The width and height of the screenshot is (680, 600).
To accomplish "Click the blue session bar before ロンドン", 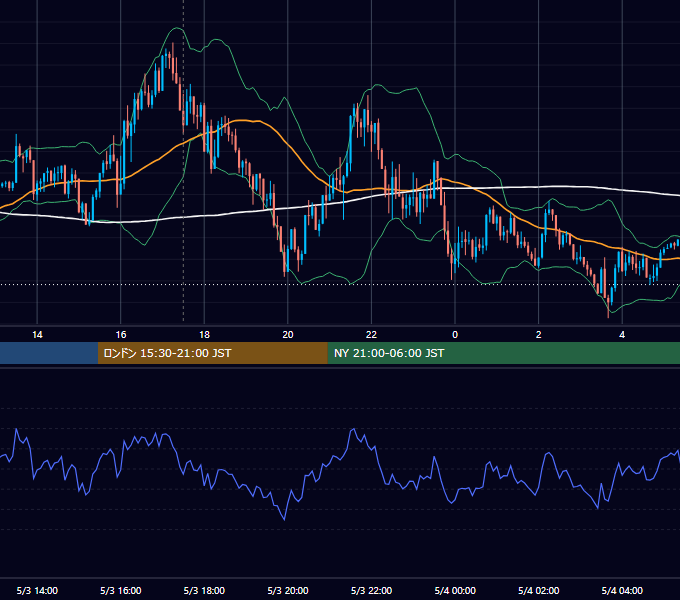I will tap(49, 353).
